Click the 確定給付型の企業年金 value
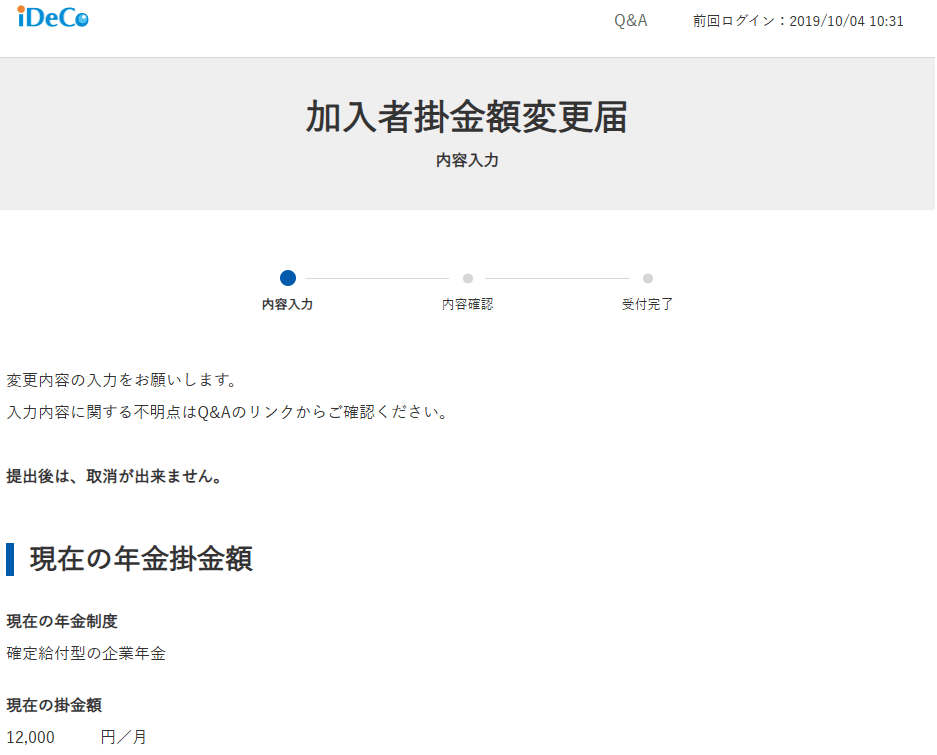Screen dimensions: 937x755 [86, 653]
